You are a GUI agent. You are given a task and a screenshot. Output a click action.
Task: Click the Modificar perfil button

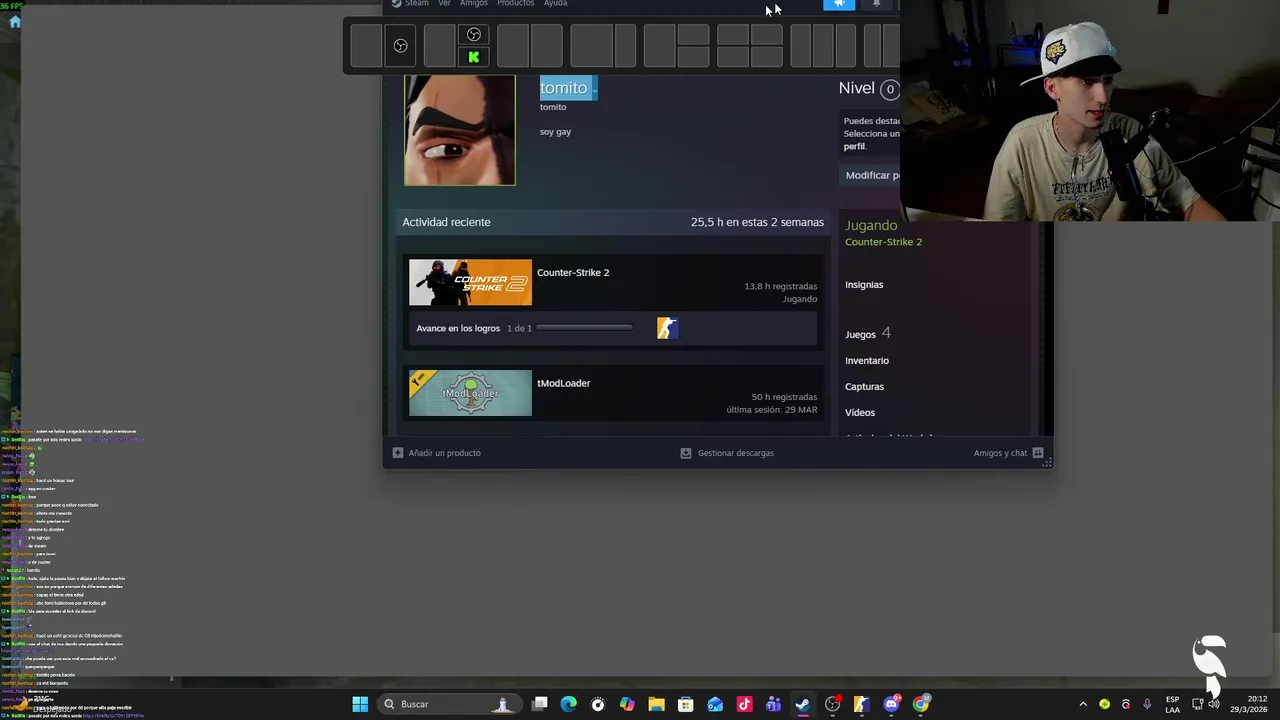[x=872, y=175]
